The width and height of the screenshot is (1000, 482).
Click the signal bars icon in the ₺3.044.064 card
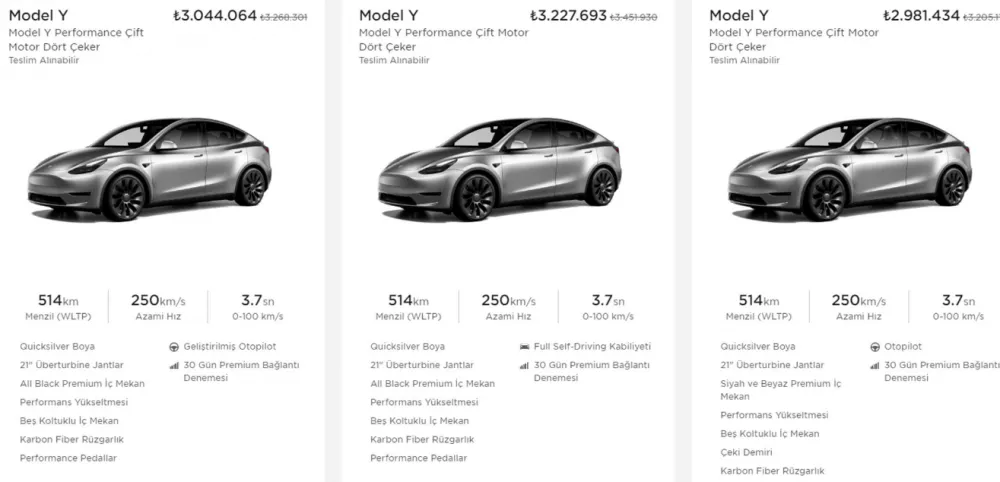175,365
